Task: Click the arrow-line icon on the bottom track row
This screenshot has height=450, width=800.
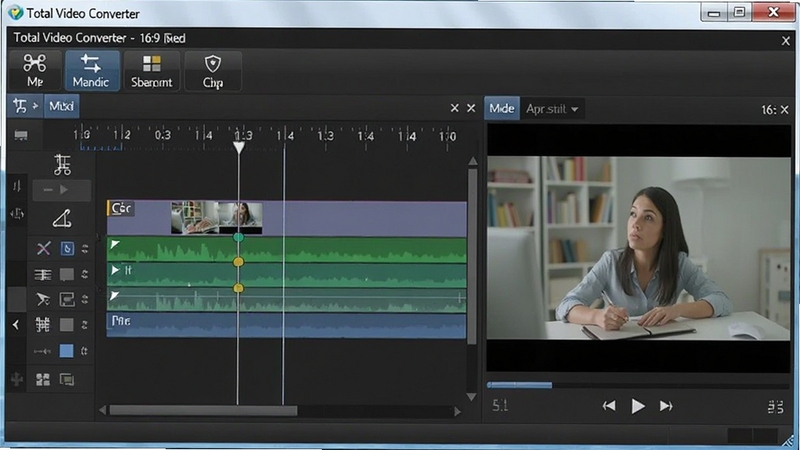Action: [x=42, y=351]
